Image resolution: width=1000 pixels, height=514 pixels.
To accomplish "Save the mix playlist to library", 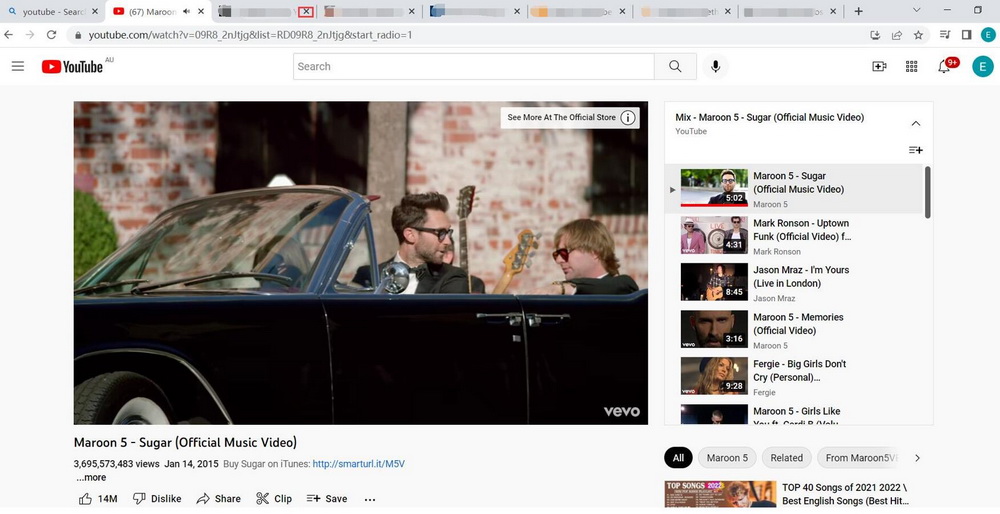I will [915, 150].
